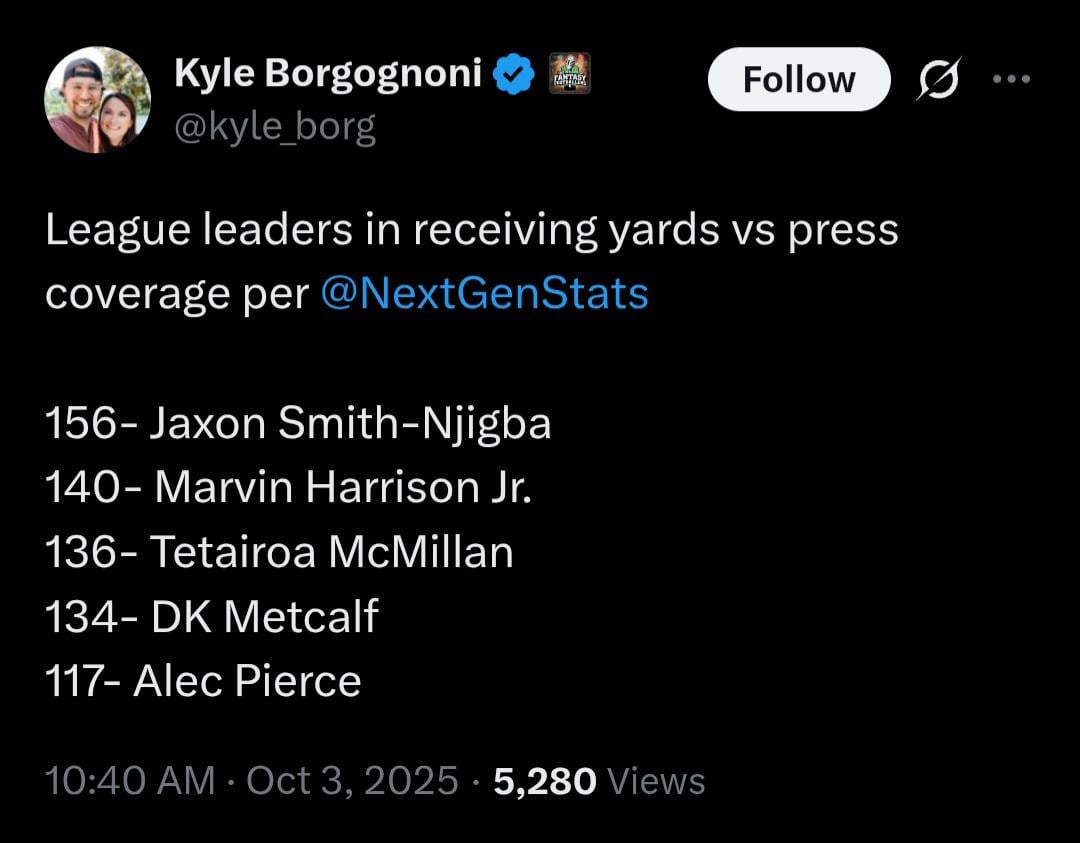
Task: Click the tweet text about receiving yards
Action: coord(470,228)
